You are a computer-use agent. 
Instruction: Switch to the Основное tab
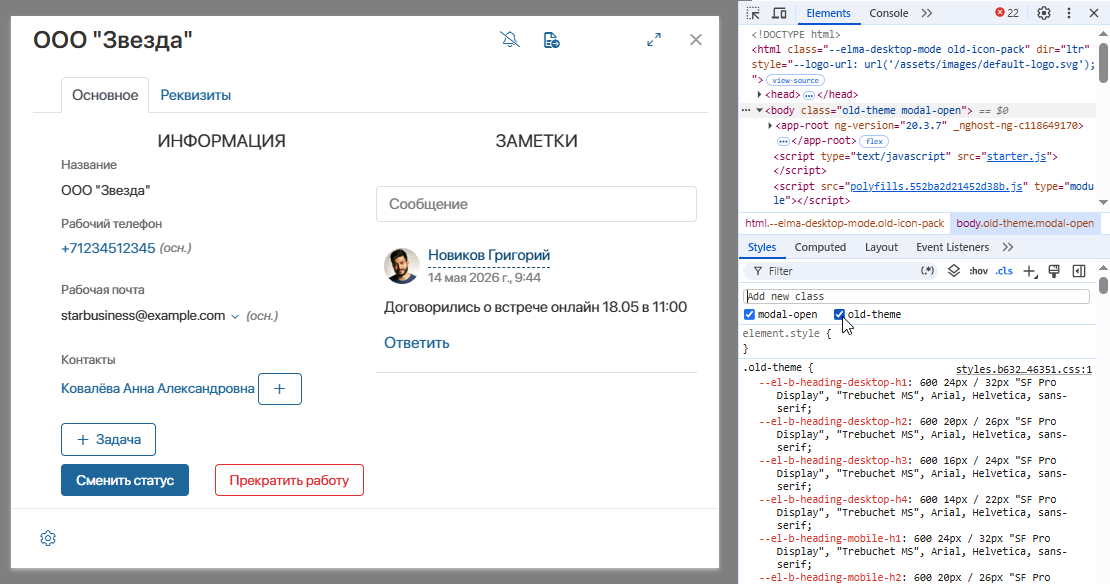click(105, 95)
